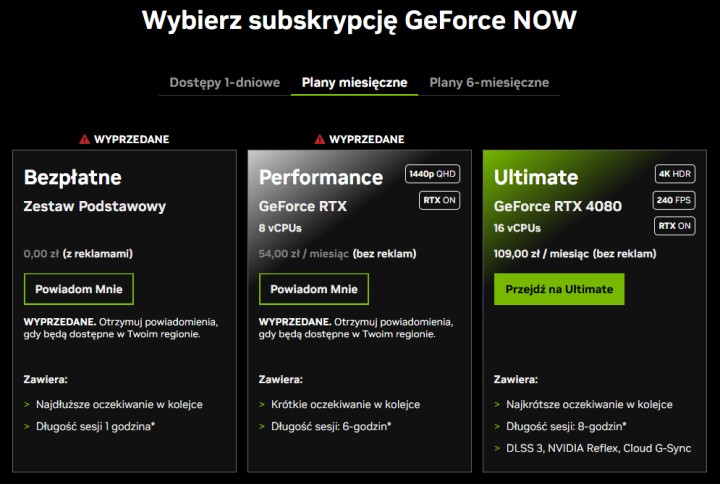Switch to the Dostępy 1-dniowe tab
Viewport: 720px width, 484px height.
point(224,83)
